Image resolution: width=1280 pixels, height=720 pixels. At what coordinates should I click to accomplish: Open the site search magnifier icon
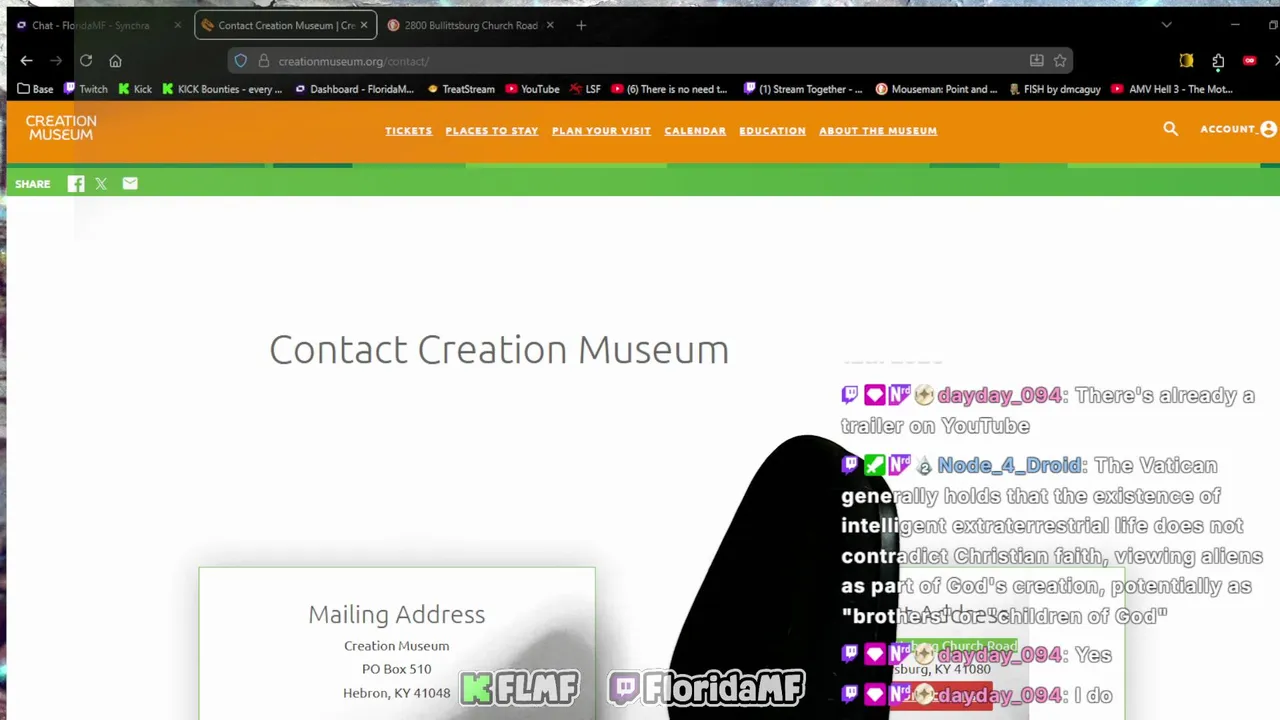[1171, 129]
